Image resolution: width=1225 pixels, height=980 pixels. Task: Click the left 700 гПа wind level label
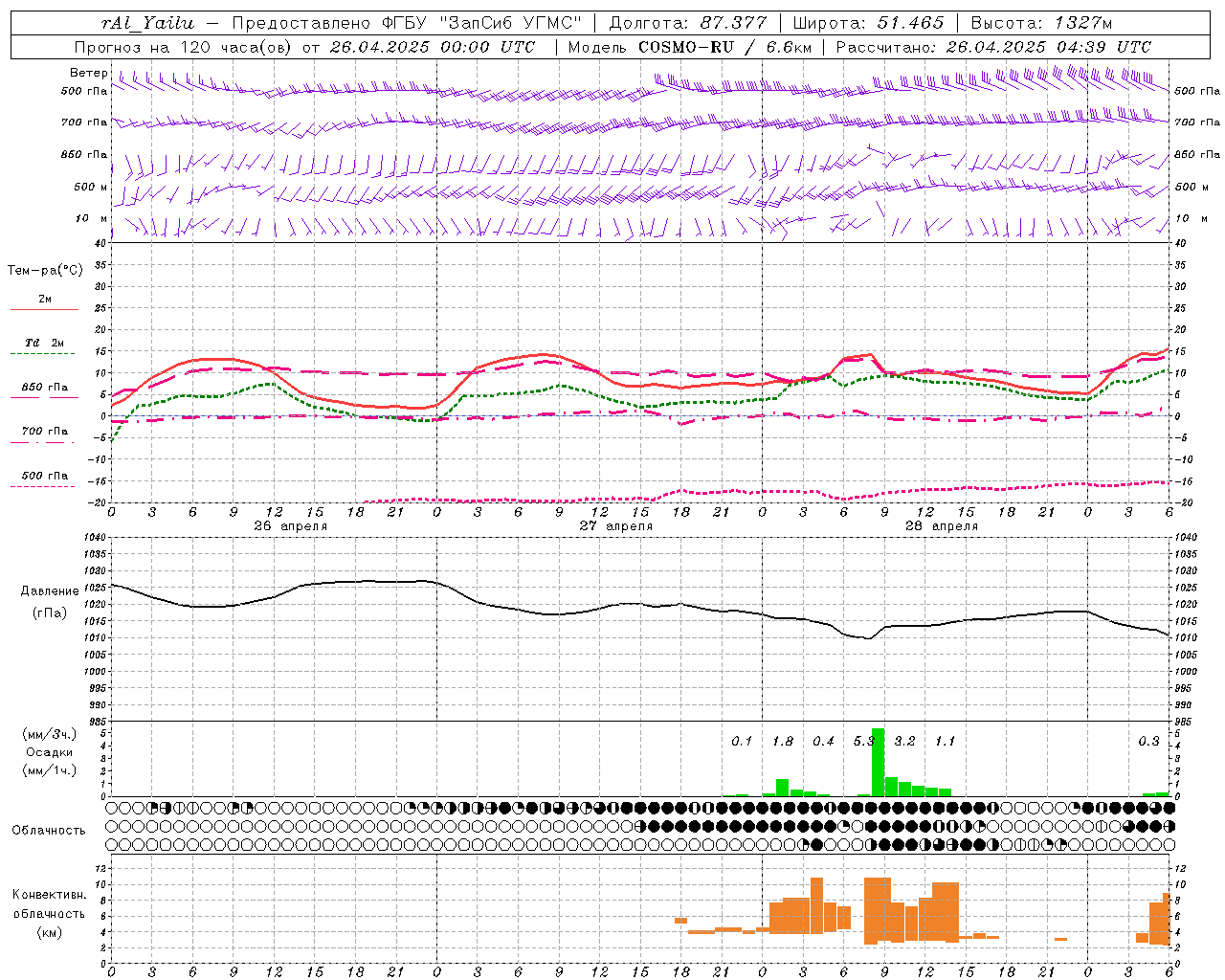[83, 122]
